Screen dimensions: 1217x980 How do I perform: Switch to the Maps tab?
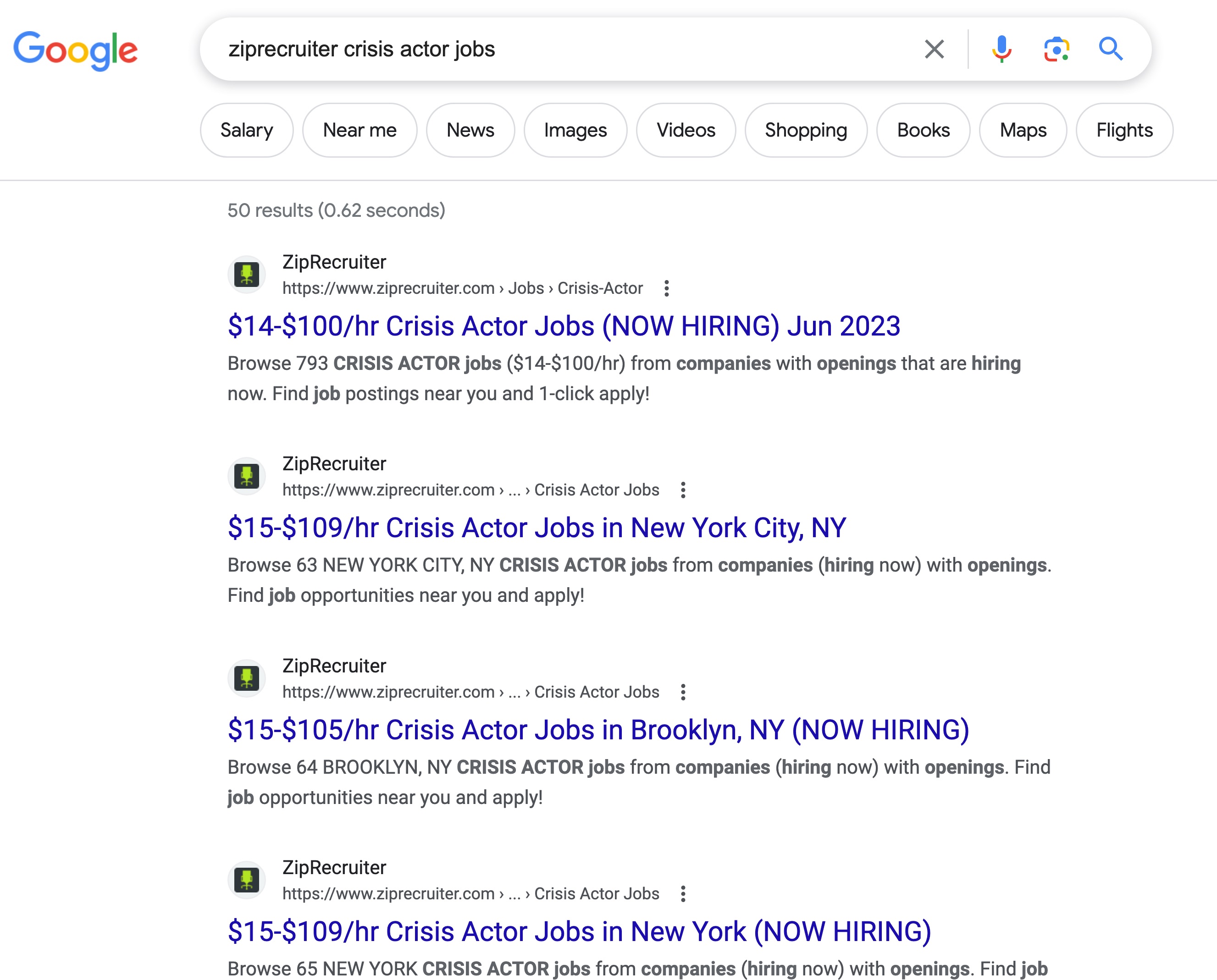(x=1023, y=130)
